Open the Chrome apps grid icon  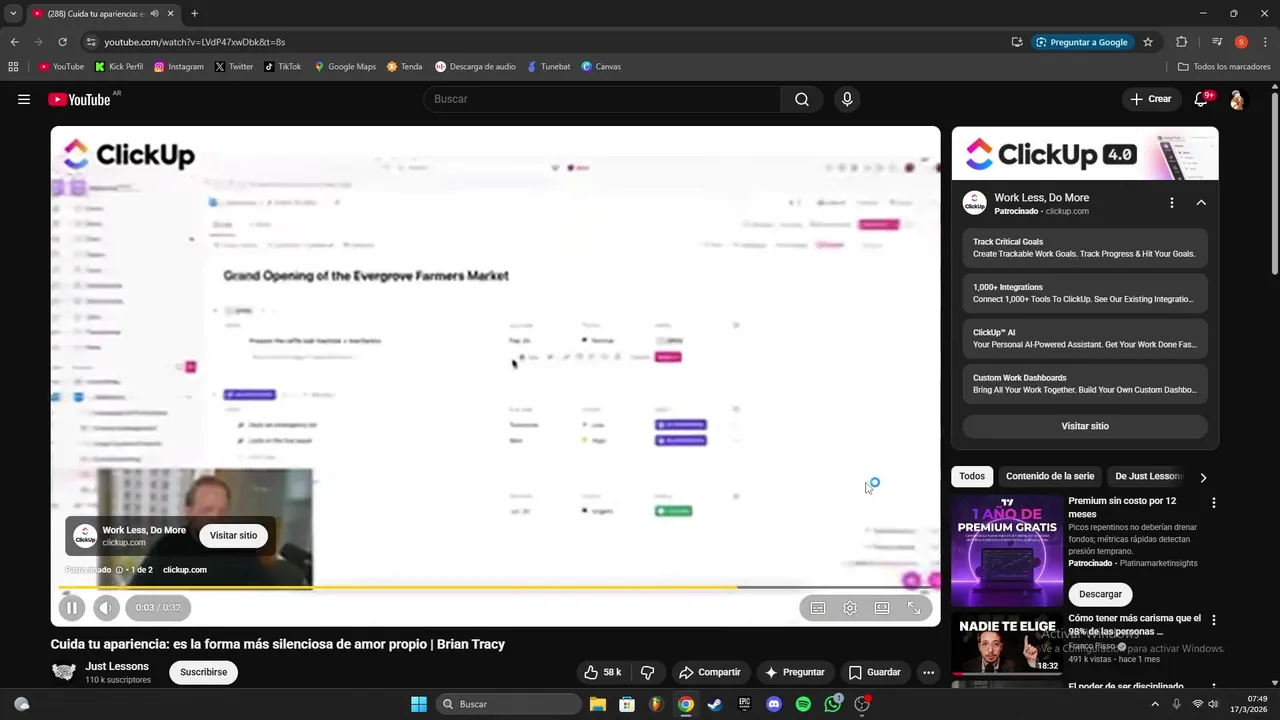point(13,67)
